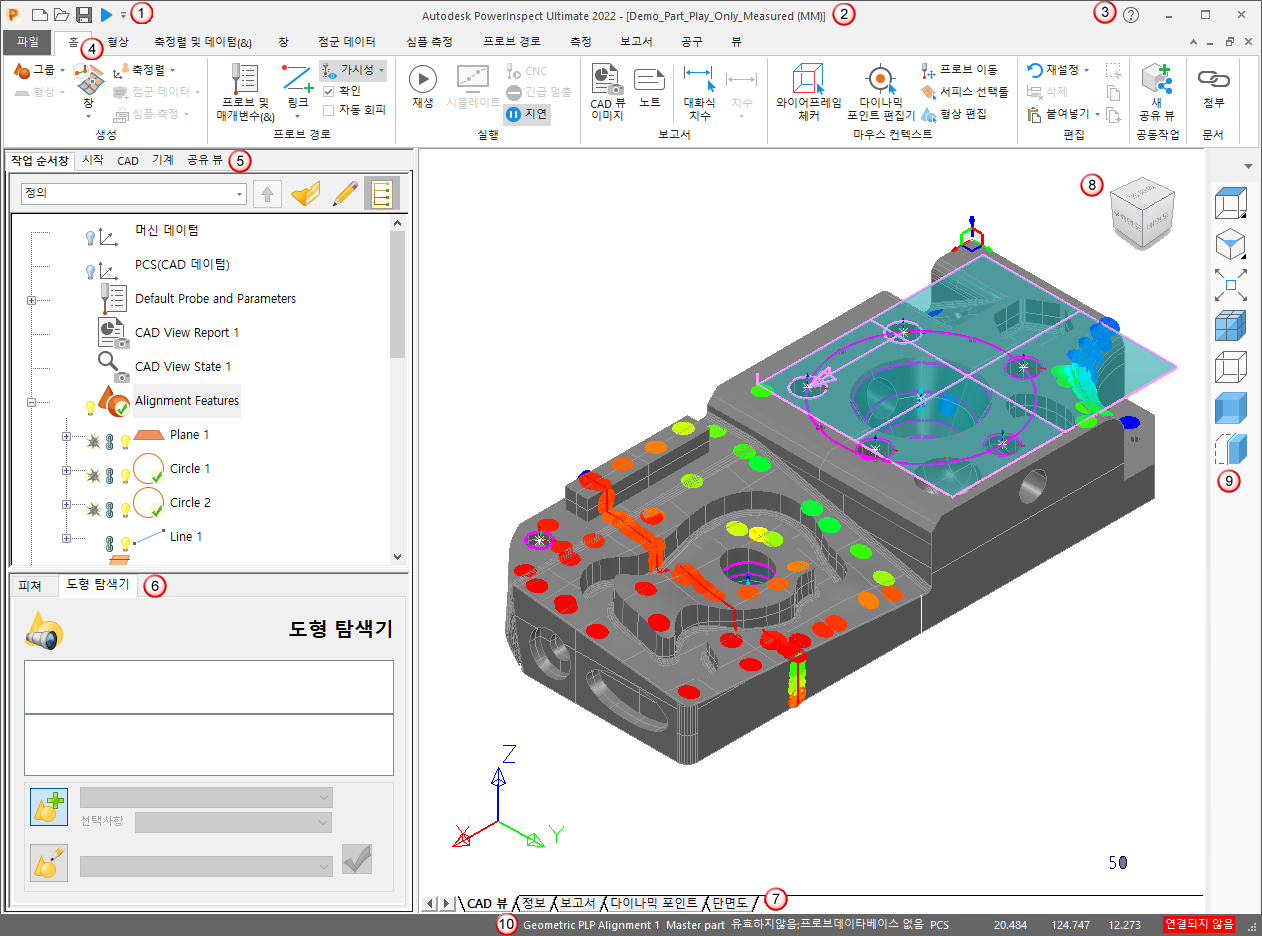
Task: Click the 단면도 view tab
Action: (x=730, y=903)
